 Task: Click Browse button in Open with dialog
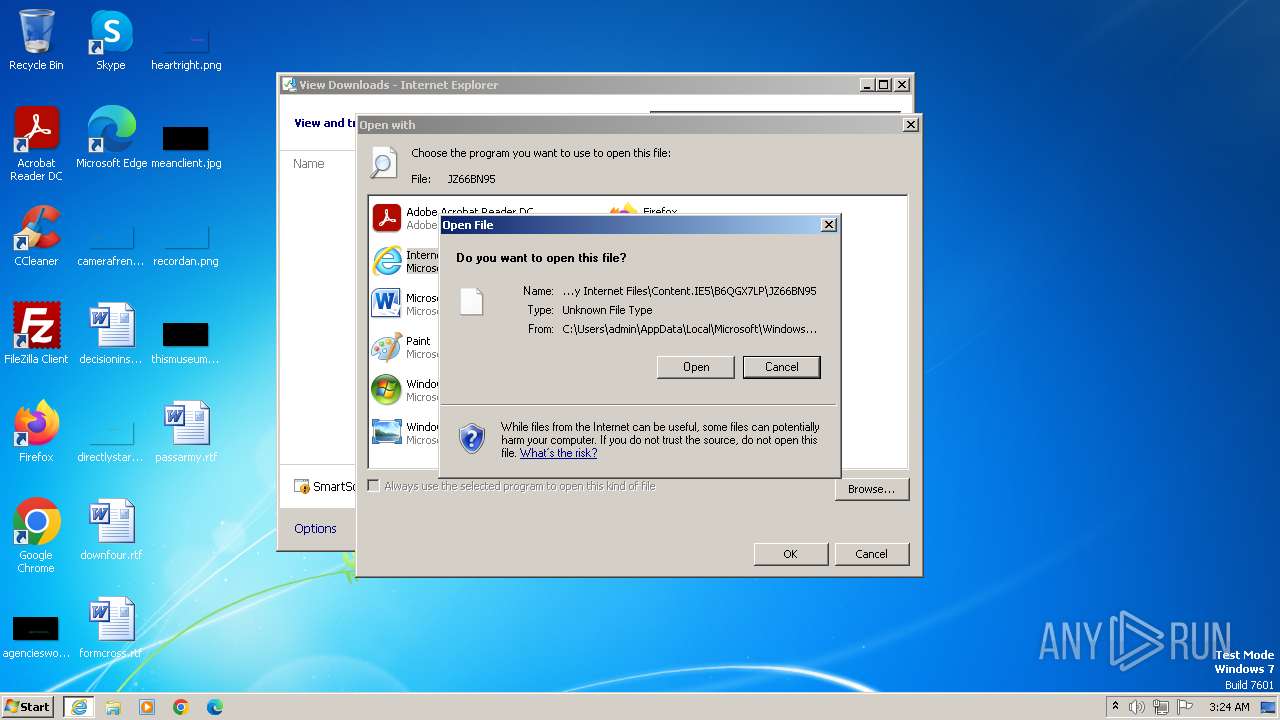pos(871,489)
